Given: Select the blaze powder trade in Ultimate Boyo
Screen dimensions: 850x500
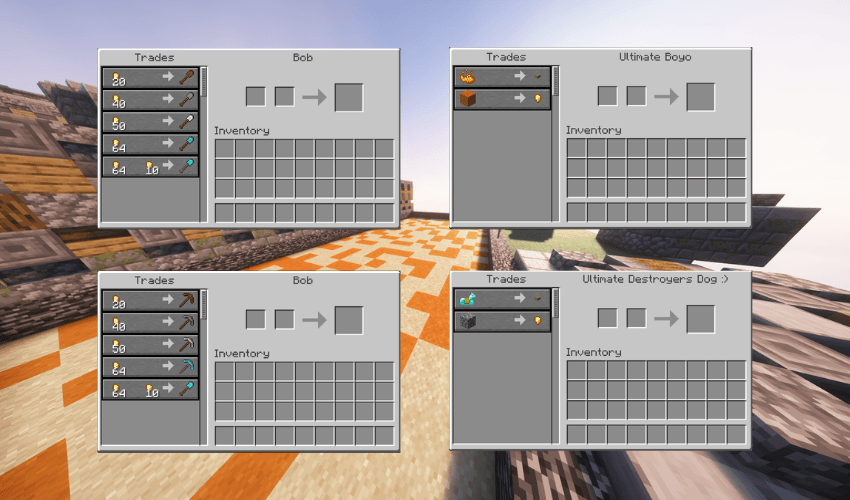Looking at the screenshot, I should pos(503,77).
